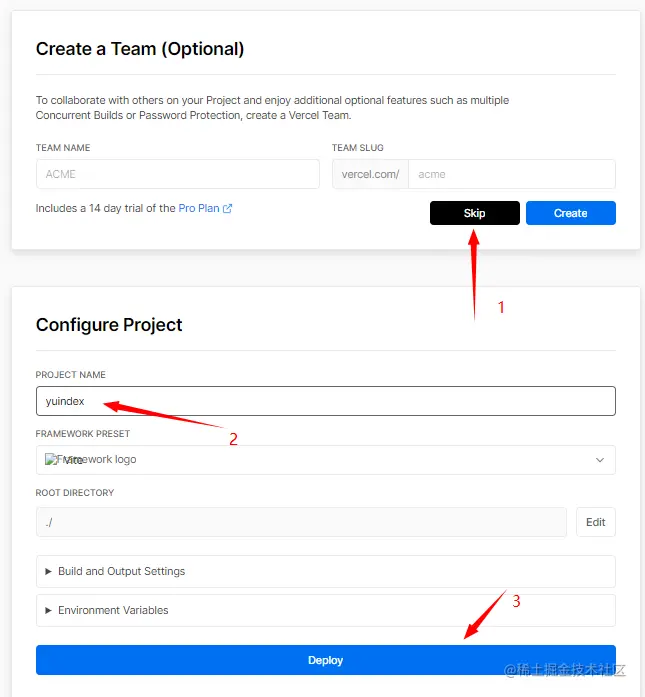Screen dimensions: 645x697
Task: Click the vercel.com/ slug prefix
Action: 370,174
